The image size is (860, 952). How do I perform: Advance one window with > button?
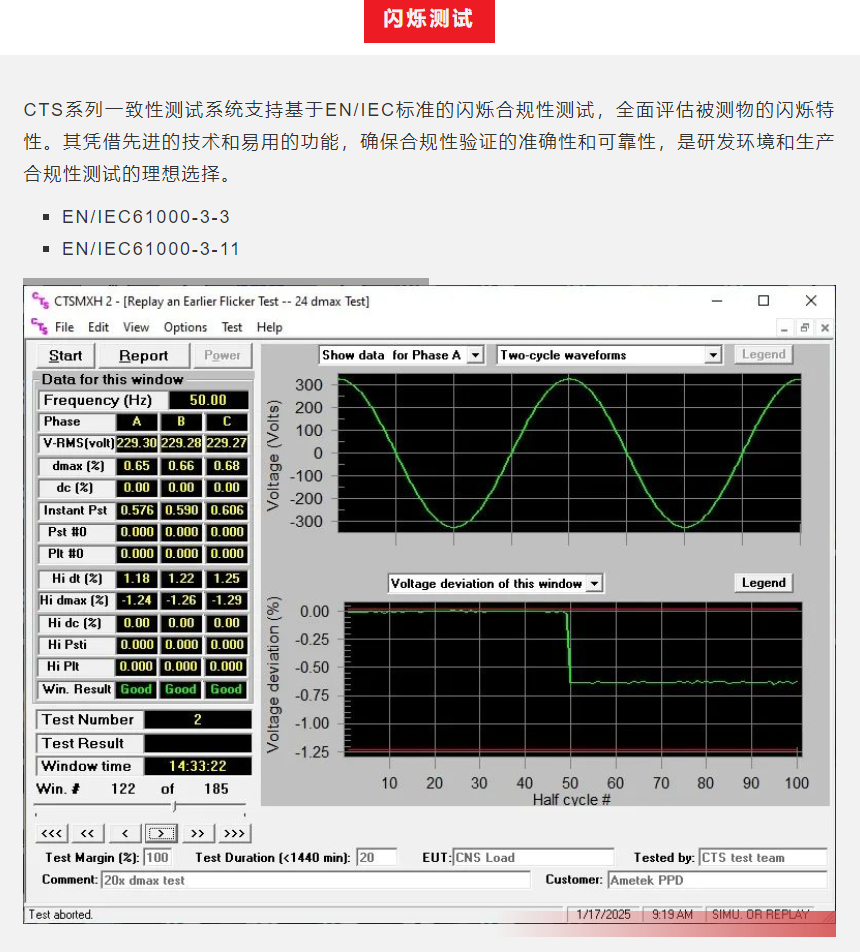pos(161,833)
